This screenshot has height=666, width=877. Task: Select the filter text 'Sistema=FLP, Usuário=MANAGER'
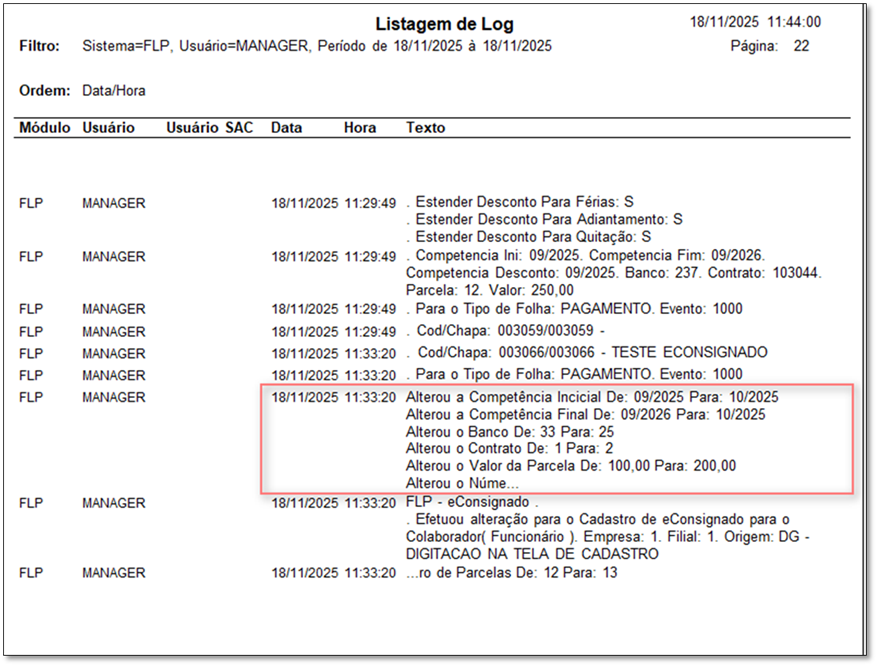coord(195,46)
